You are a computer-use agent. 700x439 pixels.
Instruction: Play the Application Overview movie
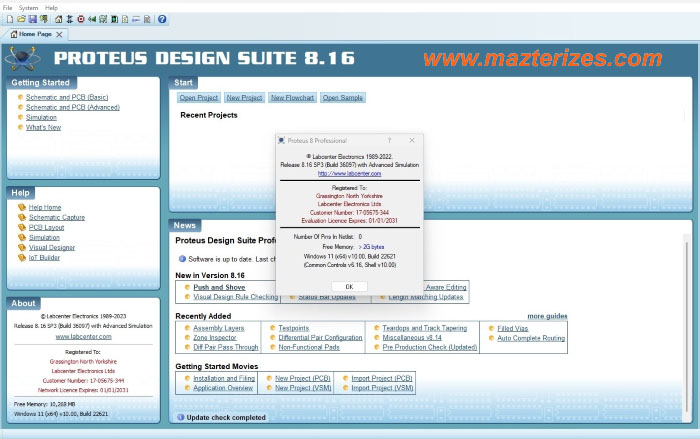(x=223, y=388)
